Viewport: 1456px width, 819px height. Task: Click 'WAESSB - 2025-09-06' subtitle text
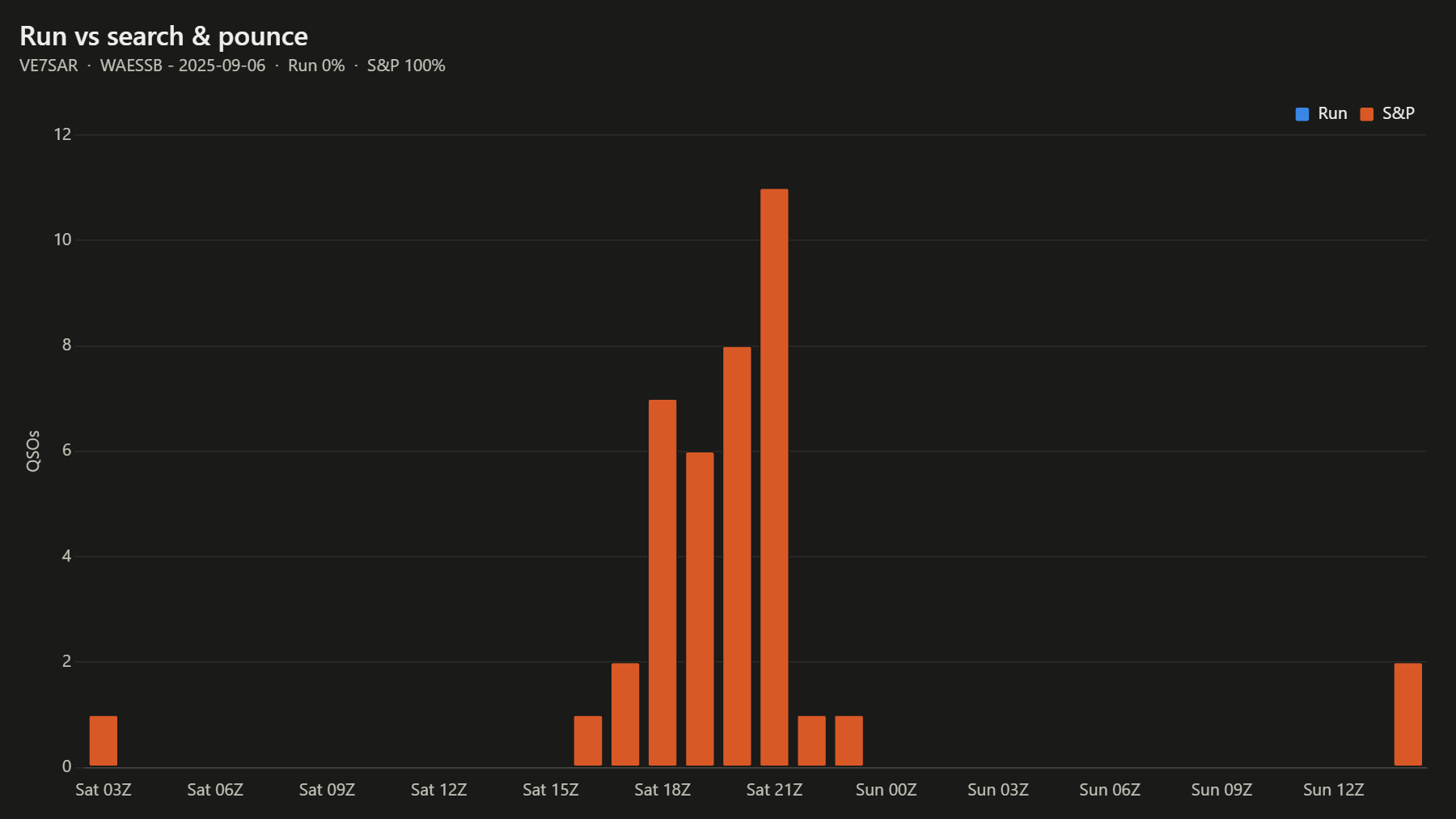point(183,66)
